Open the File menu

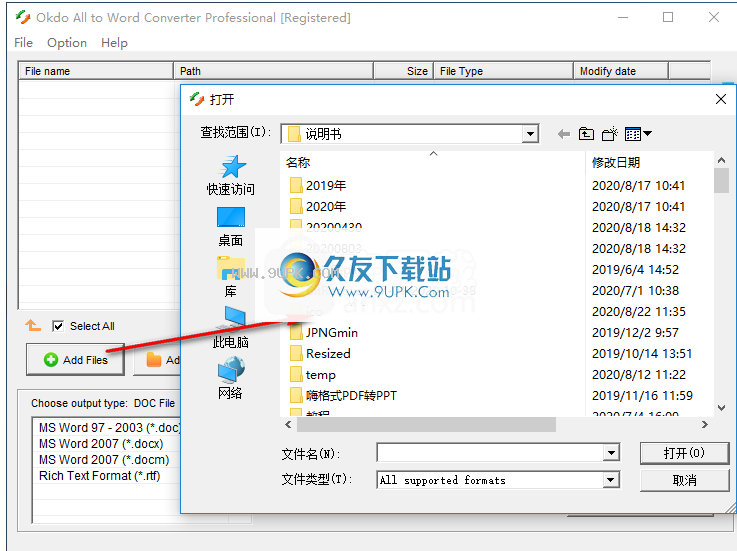(x=23, y=43)
